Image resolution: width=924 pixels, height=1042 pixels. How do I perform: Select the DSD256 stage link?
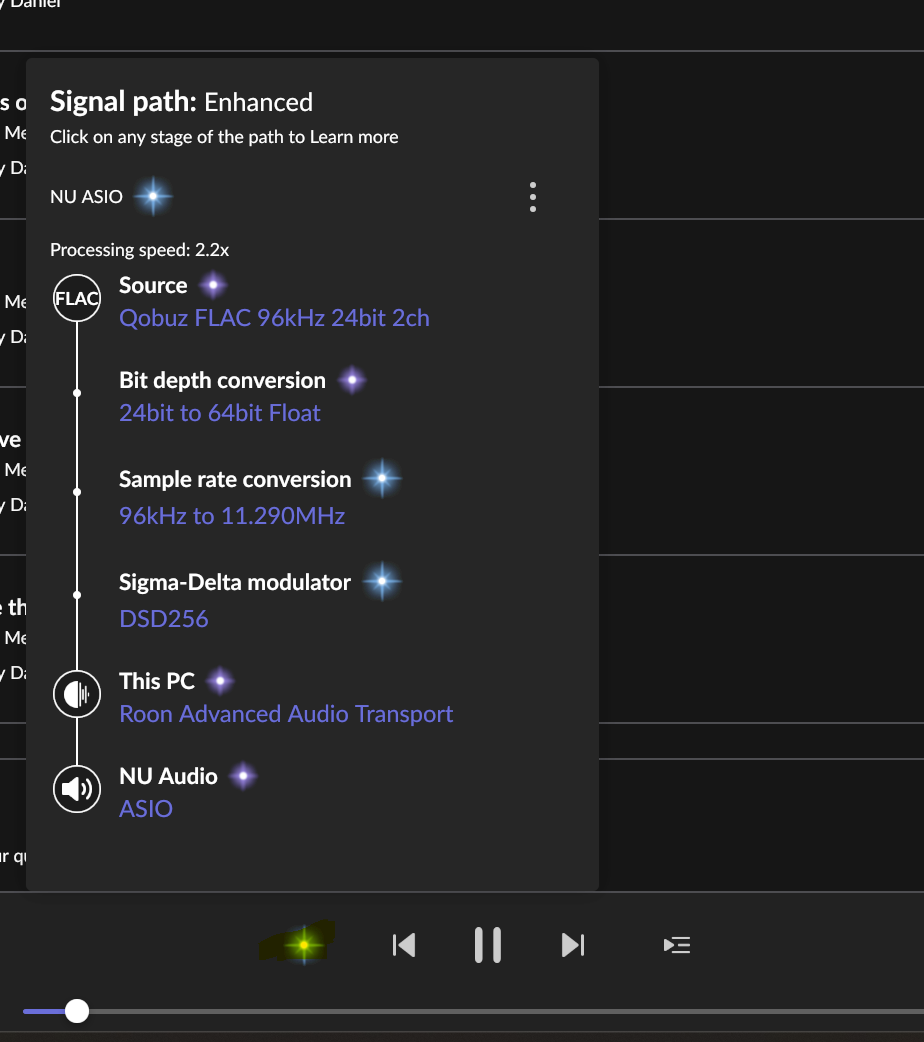click(x=164, y=619)
